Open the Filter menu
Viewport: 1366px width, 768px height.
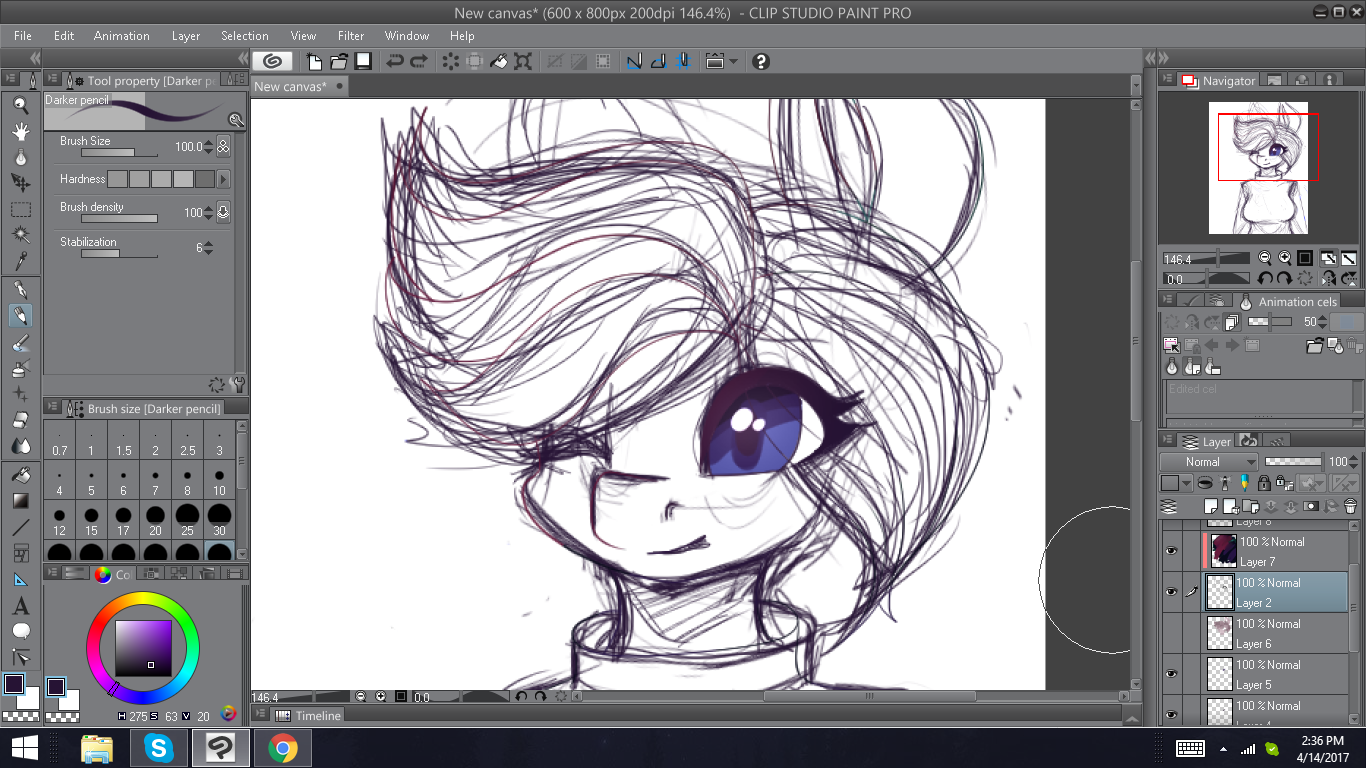tap(350, 36)
